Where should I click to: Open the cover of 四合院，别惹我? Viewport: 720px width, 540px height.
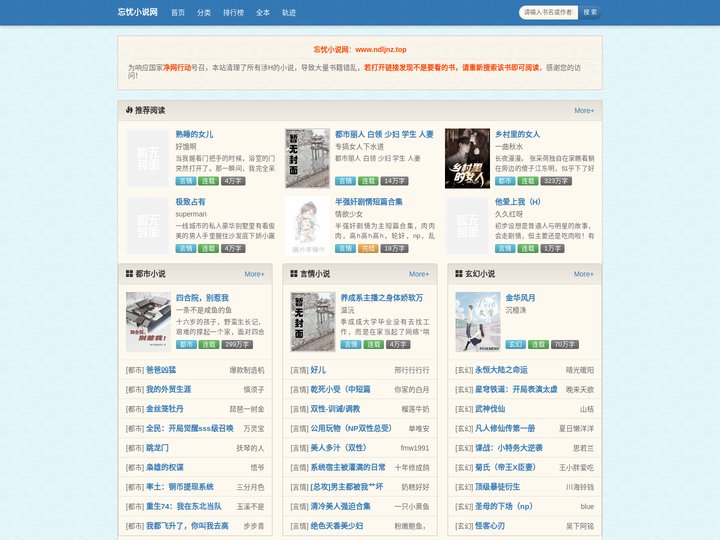click(x=148, y=322)
